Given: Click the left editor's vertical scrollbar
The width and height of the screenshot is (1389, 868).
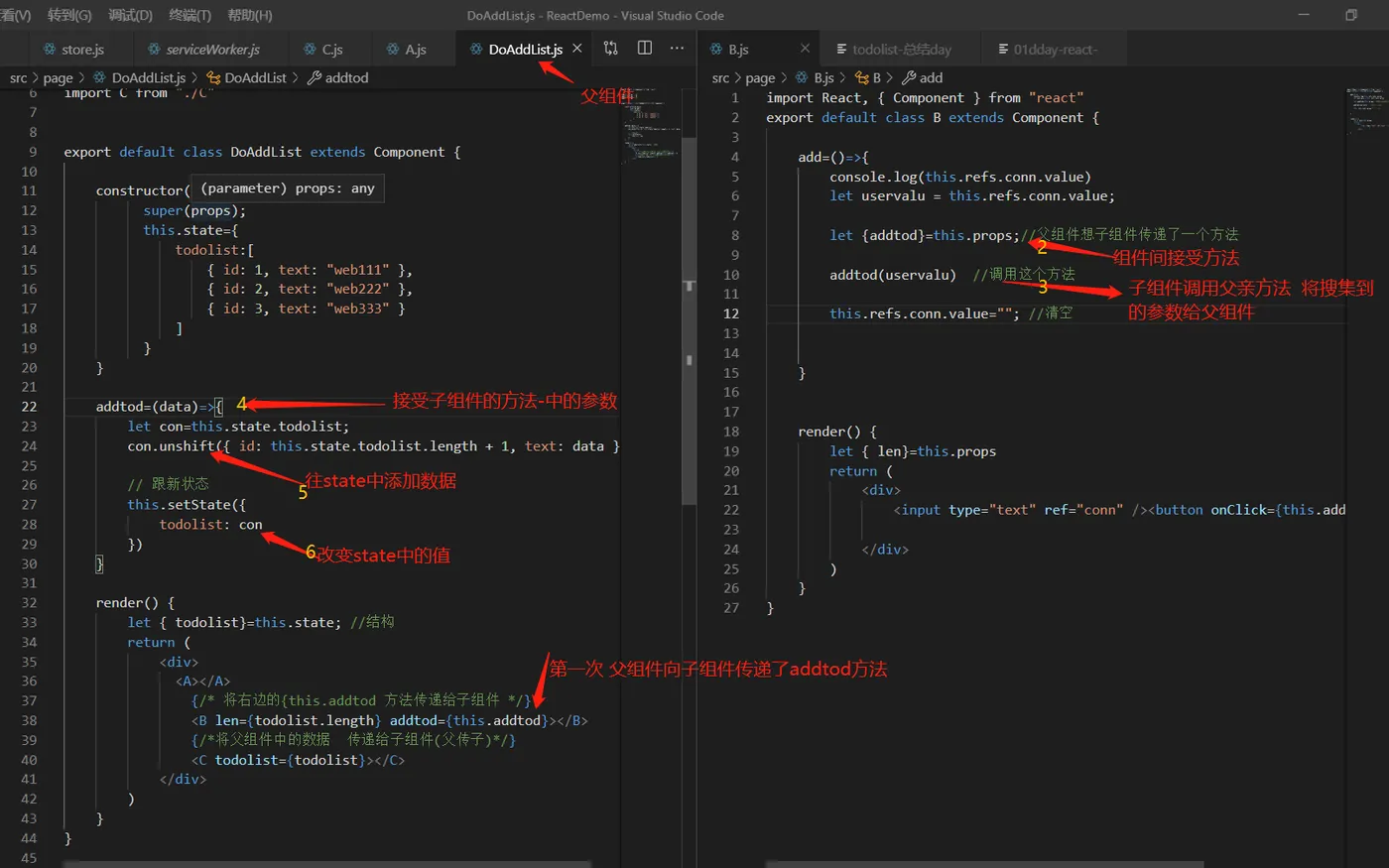Looking at the screenshot, I should [x=689, y=317].
